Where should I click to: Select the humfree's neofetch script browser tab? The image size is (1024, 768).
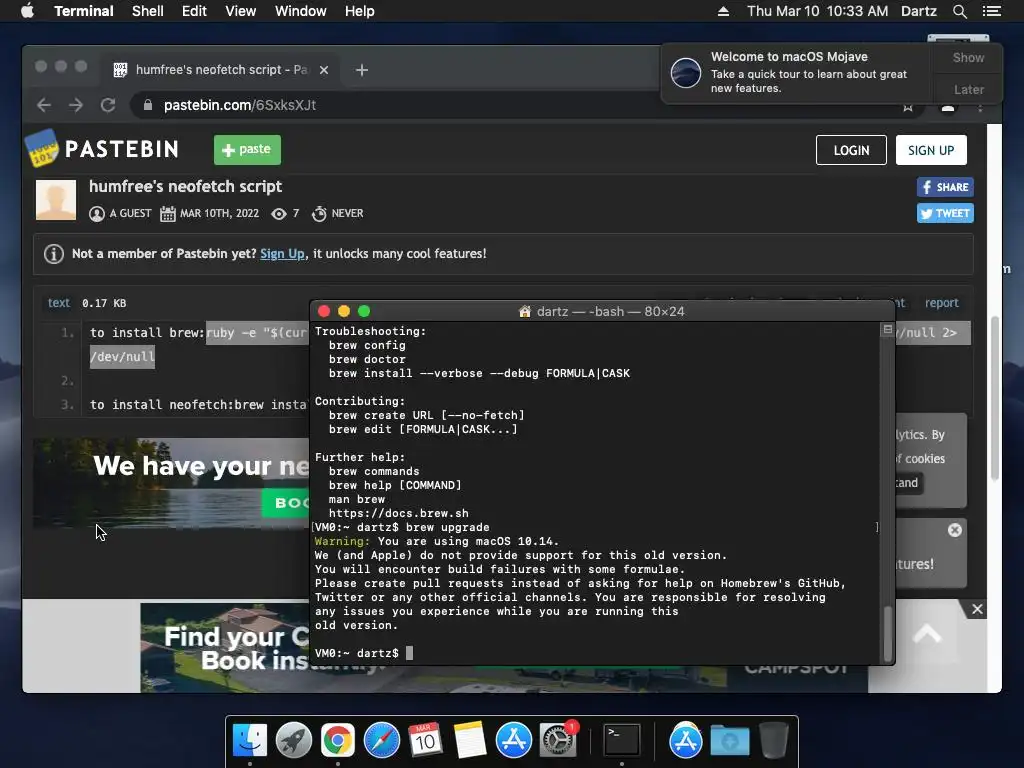pyautogui.click(x=219, y=70)
